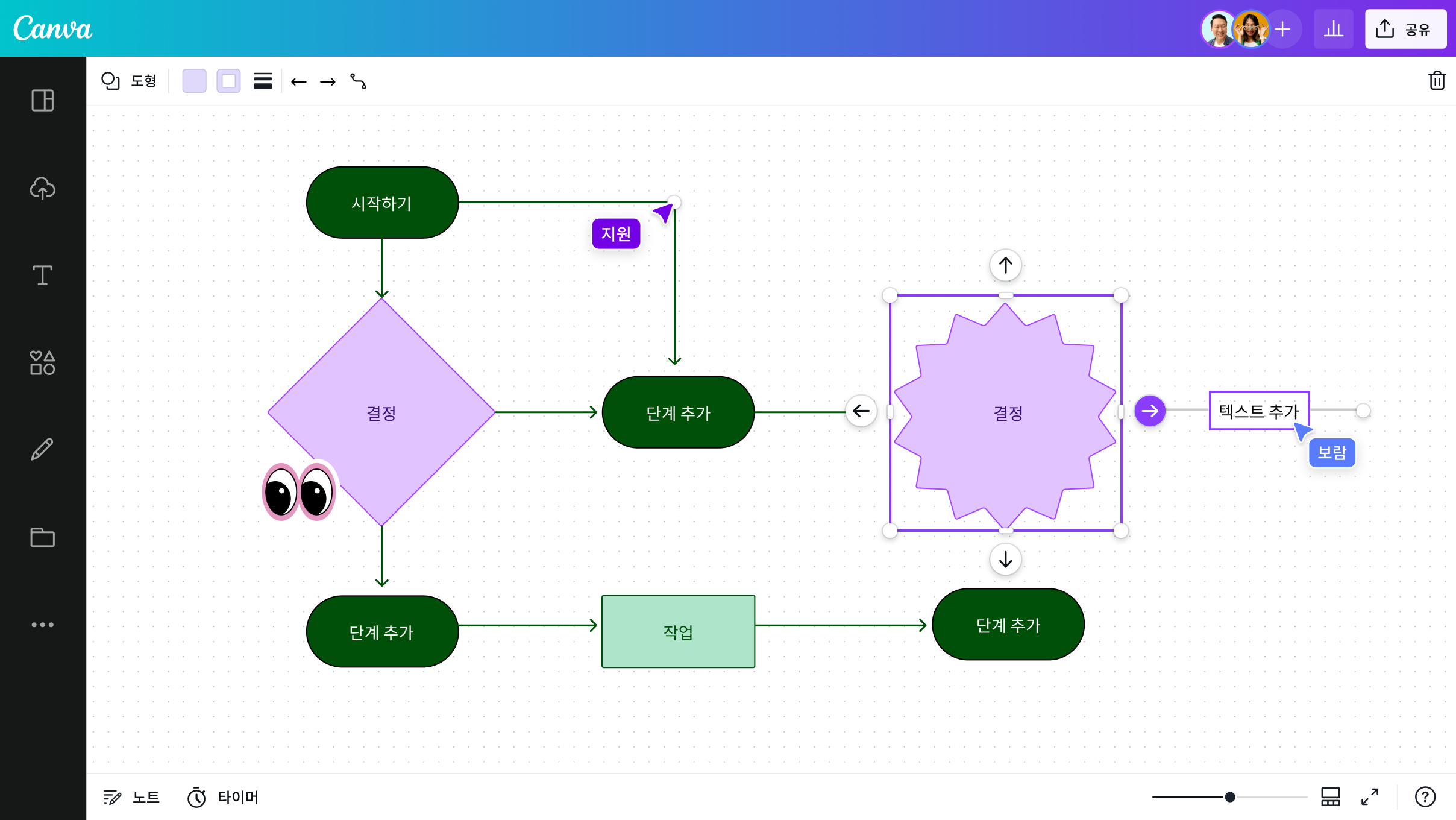Select the 시작하기 start shape
This screenshot has width=1456, height=820.
[x=382, y=203]
